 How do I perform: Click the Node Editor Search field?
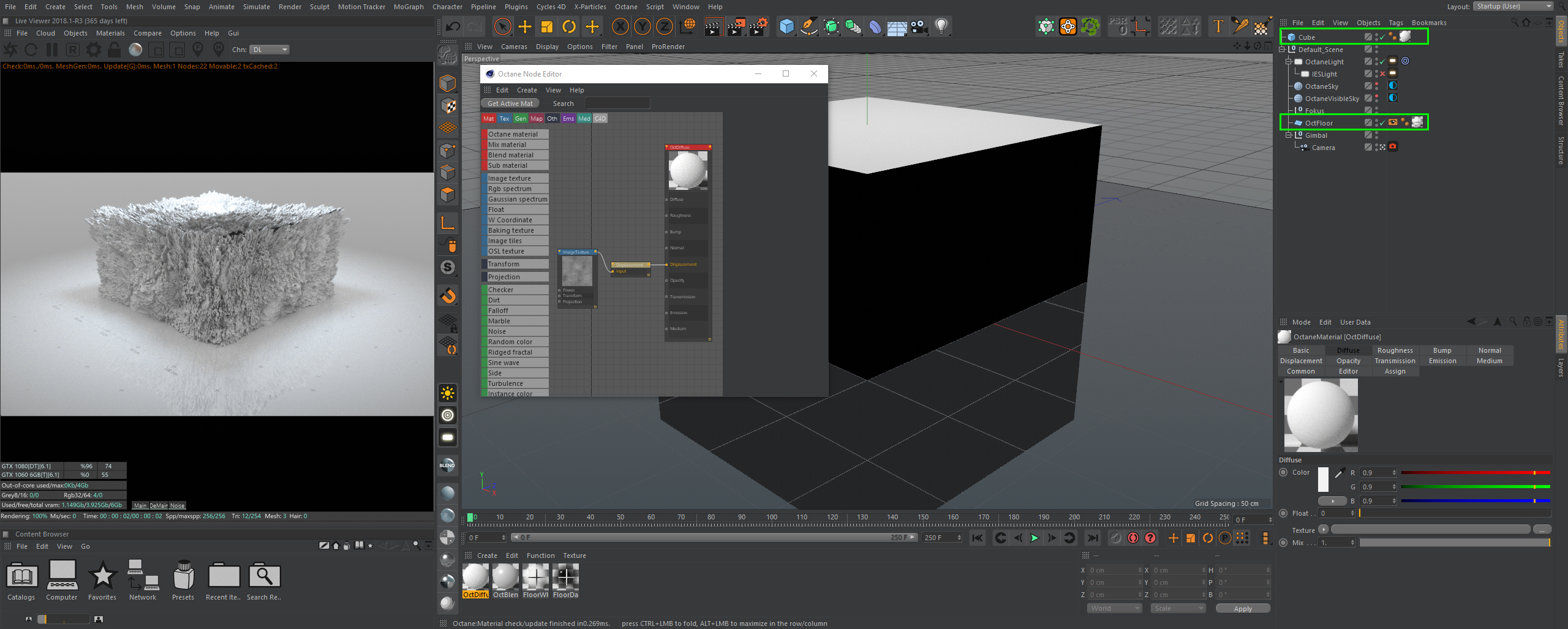coord(617,104)
